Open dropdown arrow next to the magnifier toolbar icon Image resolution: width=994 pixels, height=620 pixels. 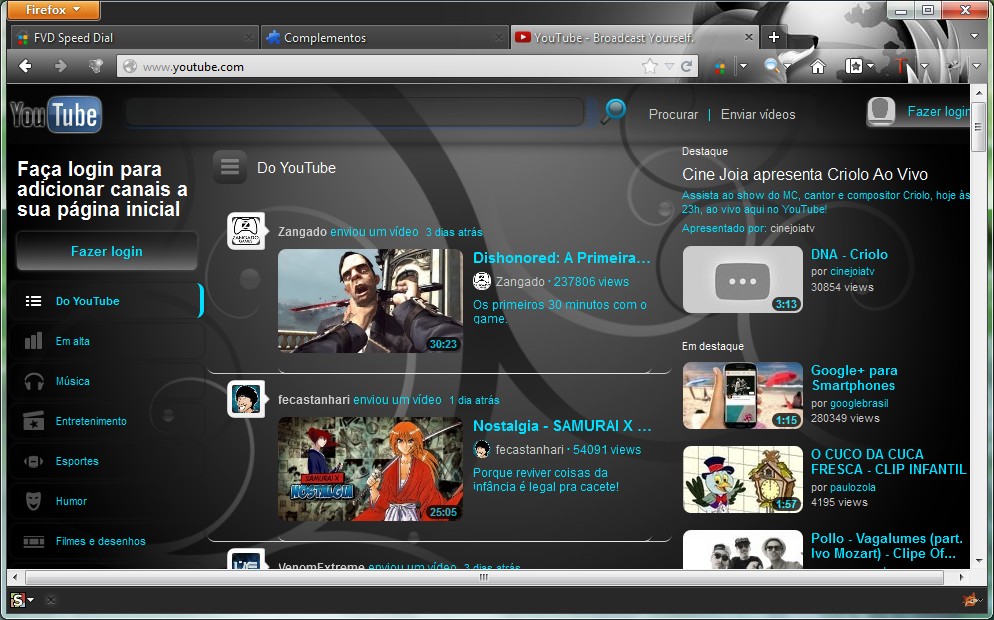787,66
